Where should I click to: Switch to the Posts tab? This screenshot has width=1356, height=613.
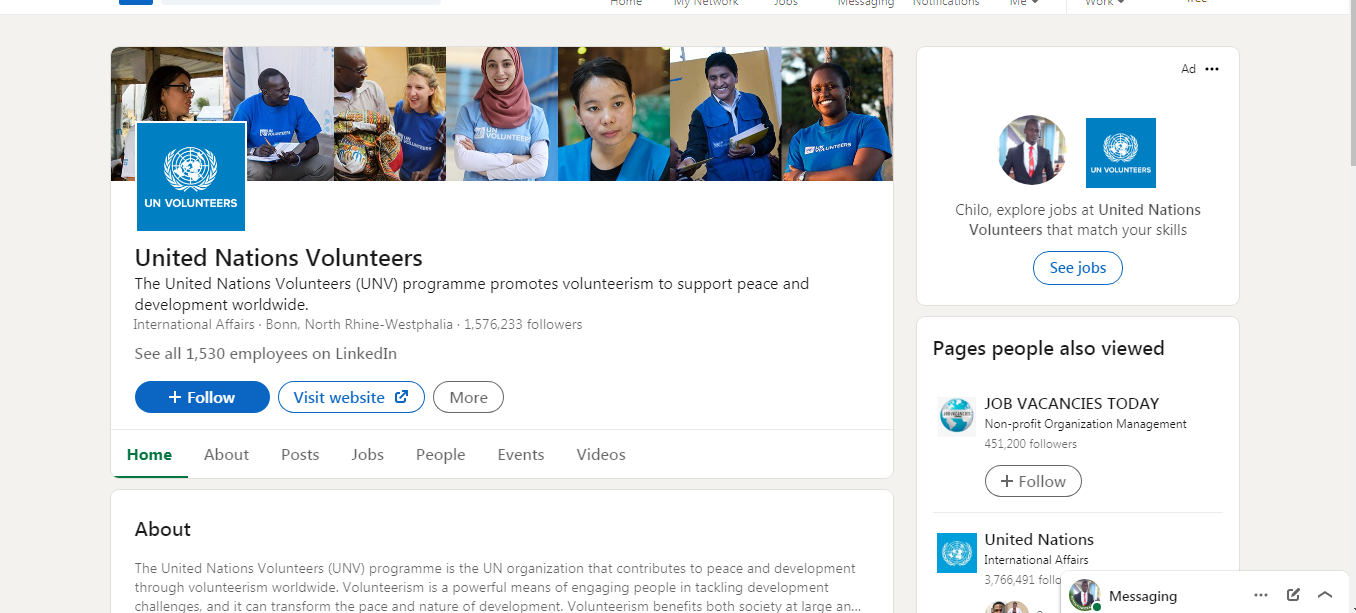[300, 454]
